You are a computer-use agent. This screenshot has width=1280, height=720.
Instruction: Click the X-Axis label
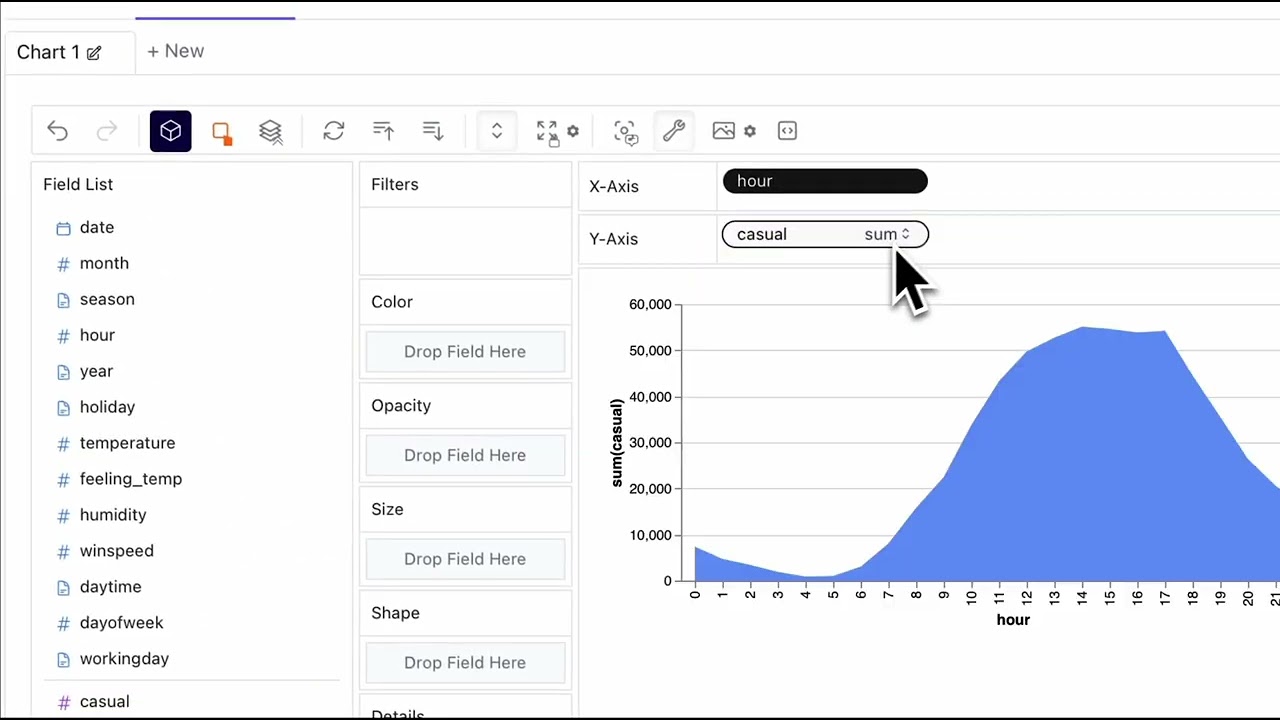[x=614, y=186]
